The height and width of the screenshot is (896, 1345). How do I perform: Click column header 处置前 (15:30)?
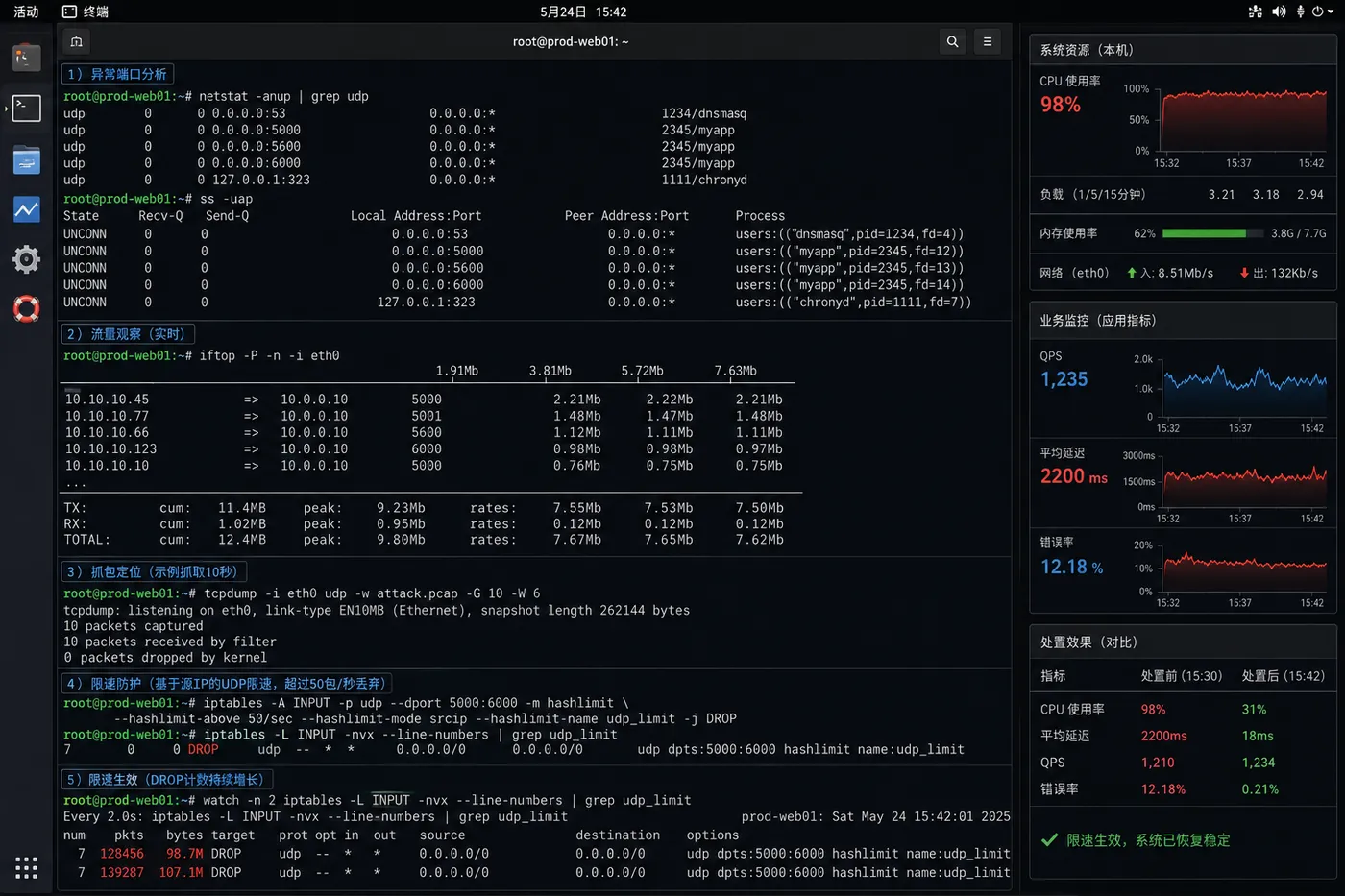click(x=1182, y=676)
